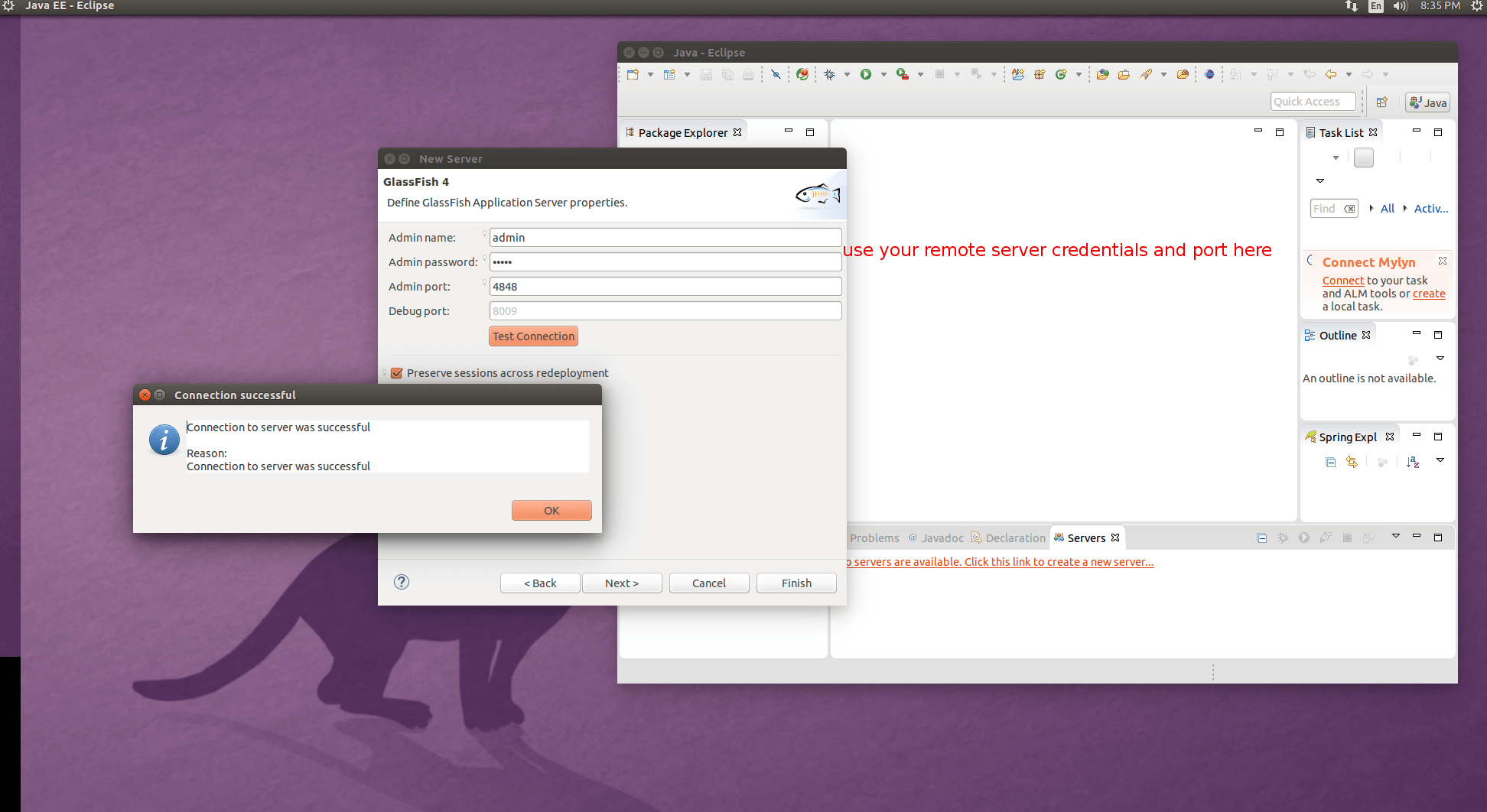The image size is (1487, 812).
Task: Click the red-green refresh globe toolbar icon
Action: [x=802, y=74]
